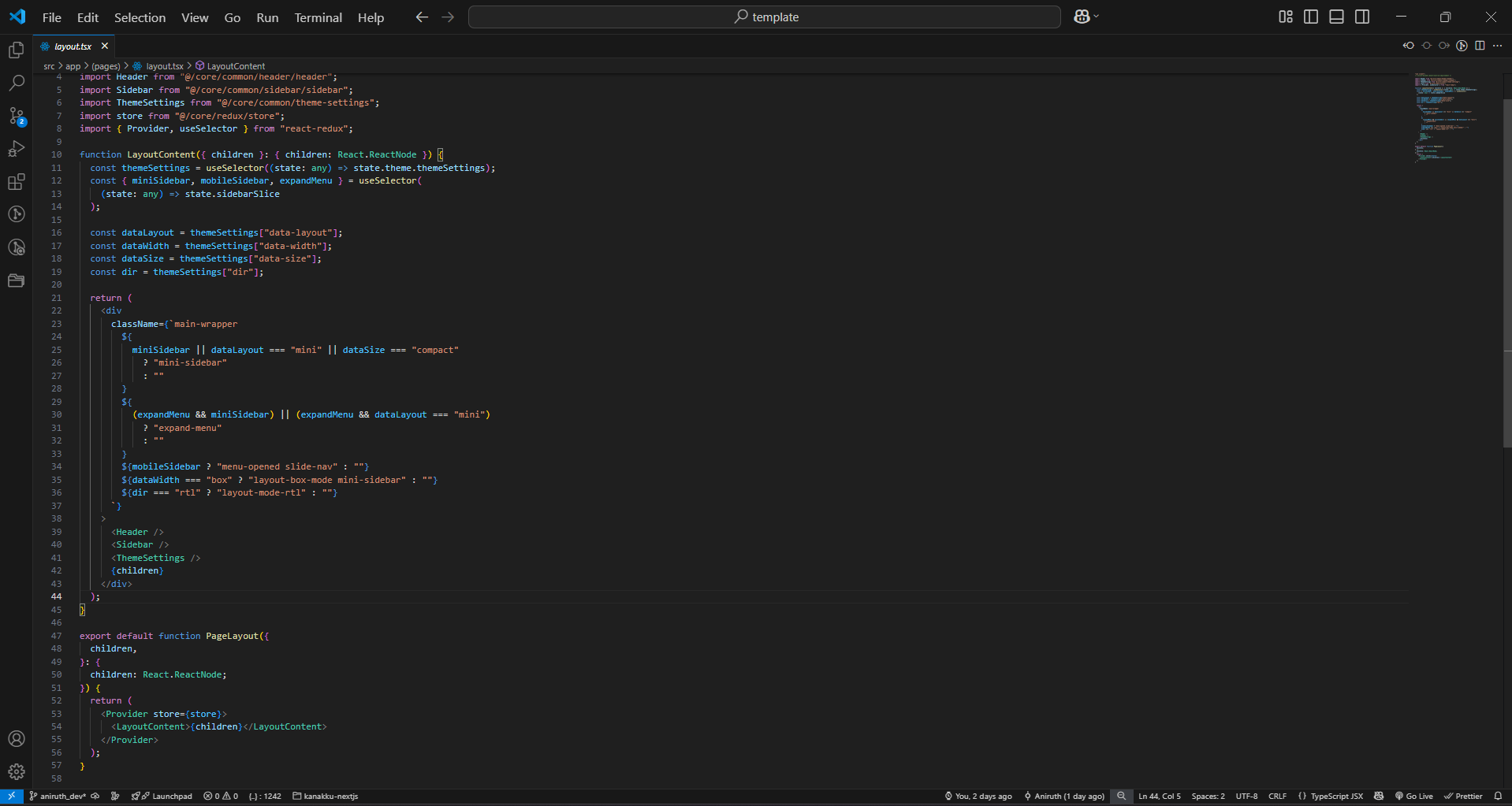Open More Actions ellipsis in editor toolbar

(x=1497, y=46)
